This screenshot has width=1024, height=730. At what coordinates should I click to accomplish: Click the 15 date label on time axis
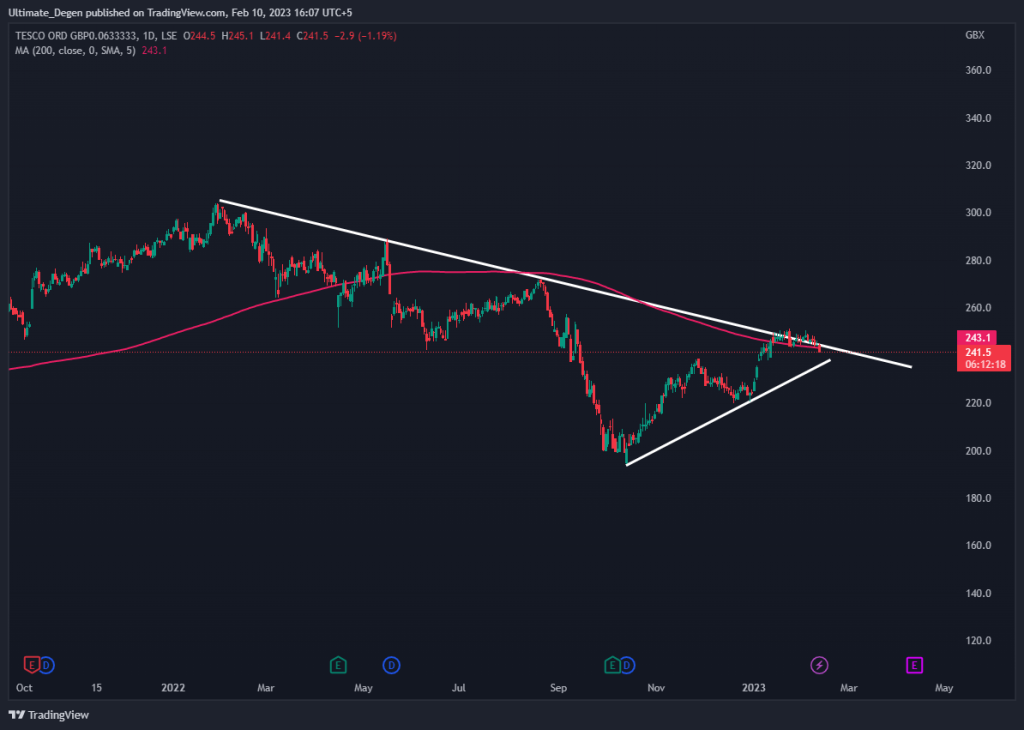coord(97,688)
